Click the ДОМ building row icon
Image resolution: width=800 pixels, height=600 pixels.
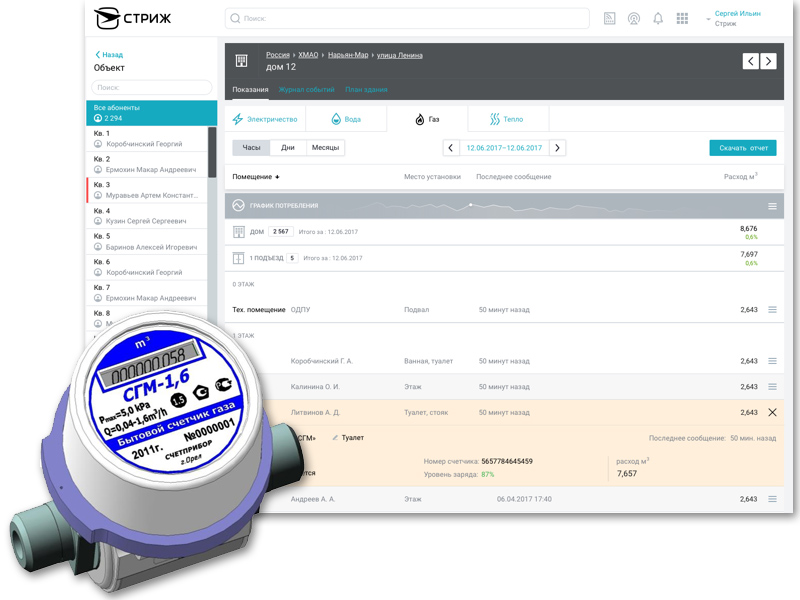[238, 232]
